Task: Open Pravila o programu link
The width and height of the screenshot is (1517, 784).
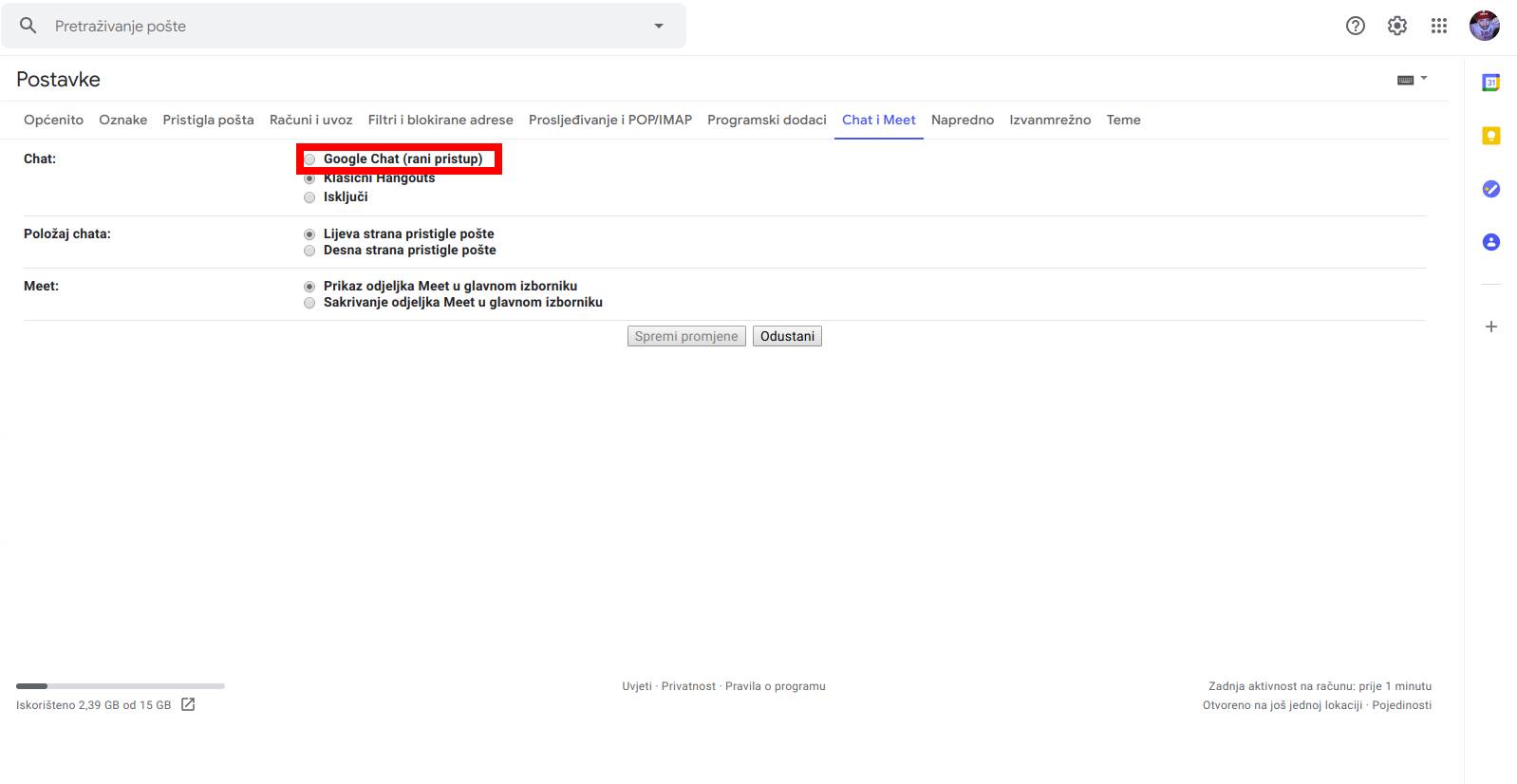Action: click(776, 686)
